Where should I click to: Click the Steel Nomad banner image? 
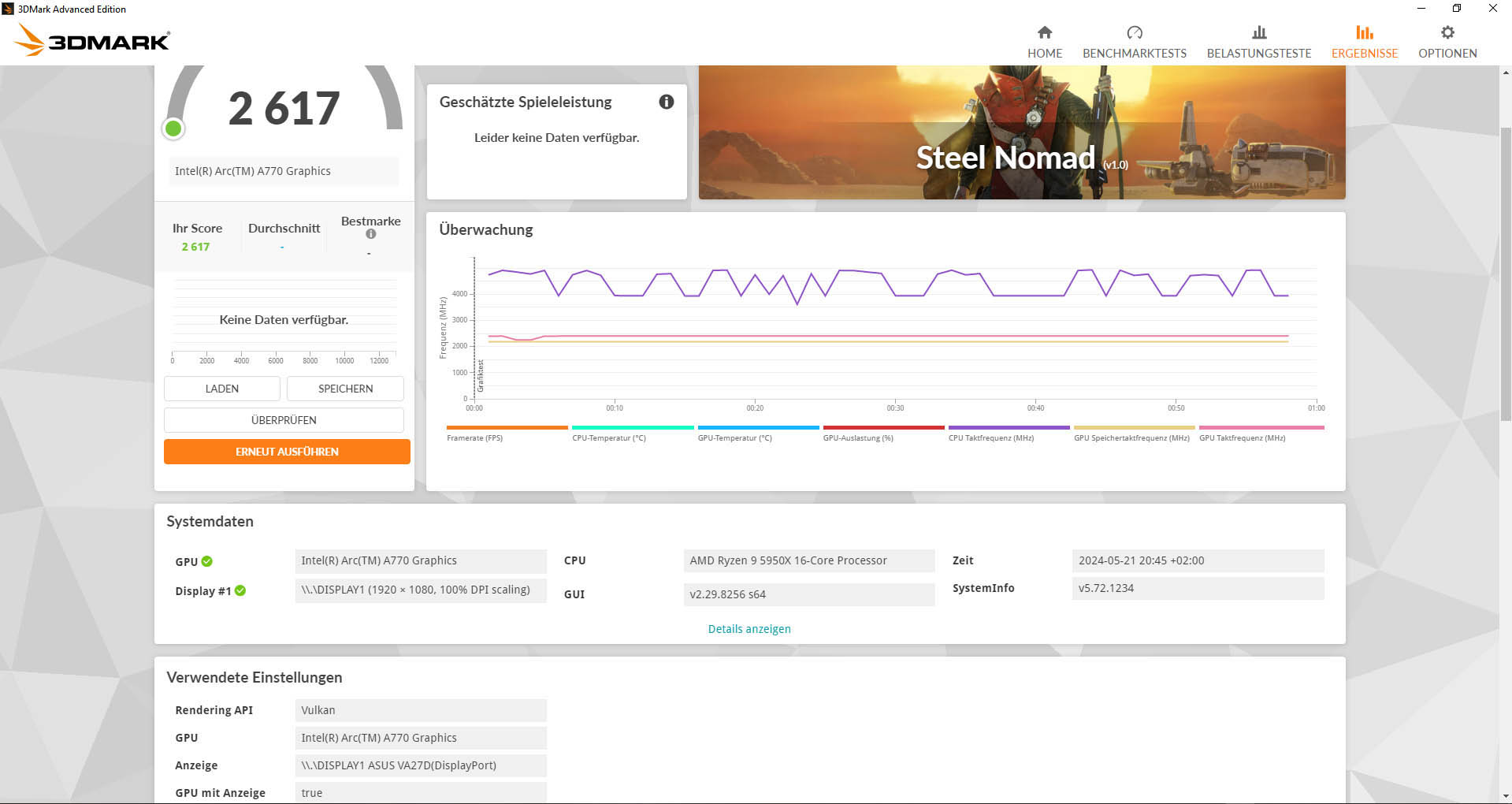point(1022,132)
